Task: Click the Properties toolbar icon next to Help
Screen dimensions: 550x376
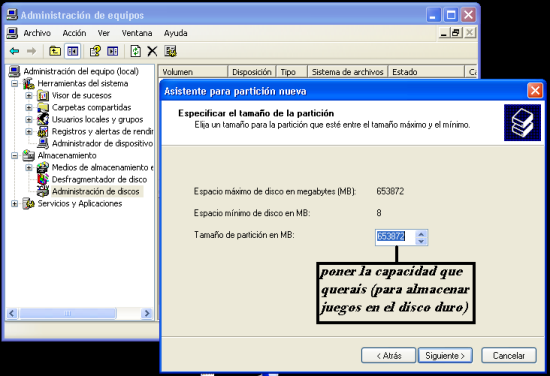Action: [x=113, y=51]
